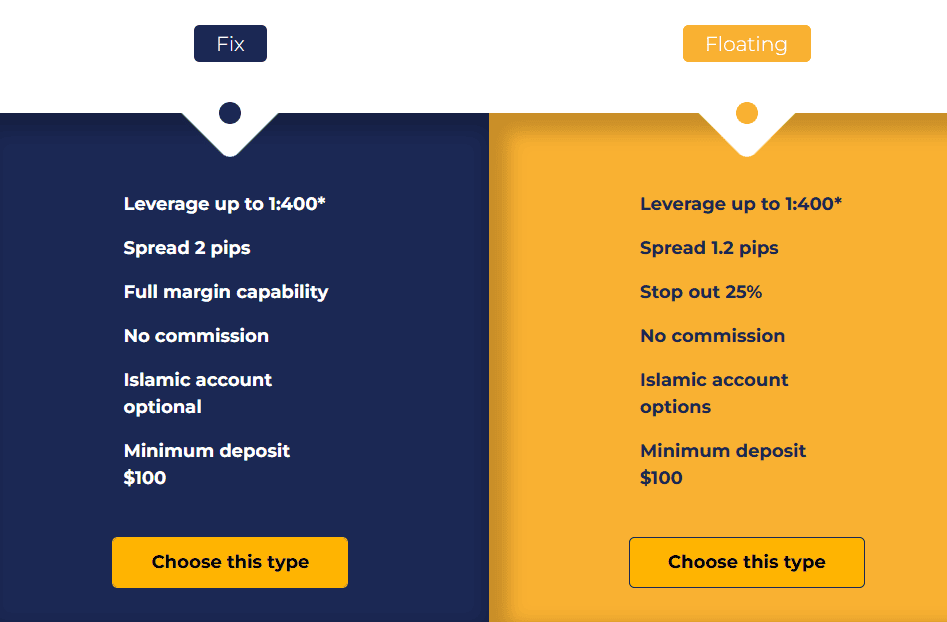
Task: Click No commission in the Floating panel
Action: [x=712, y=335]
